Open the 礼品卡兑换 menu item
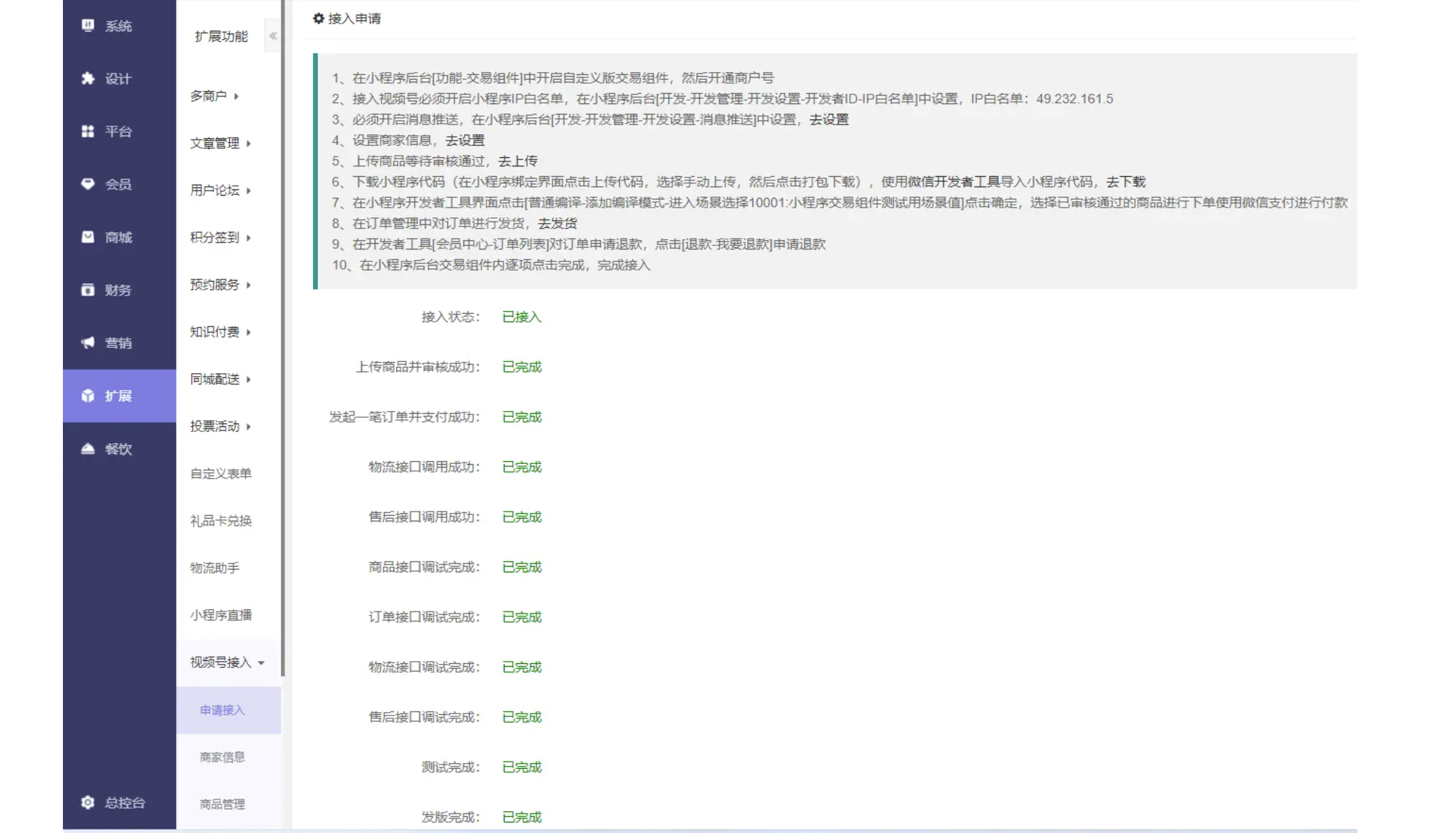 click(x=221, y=521)
